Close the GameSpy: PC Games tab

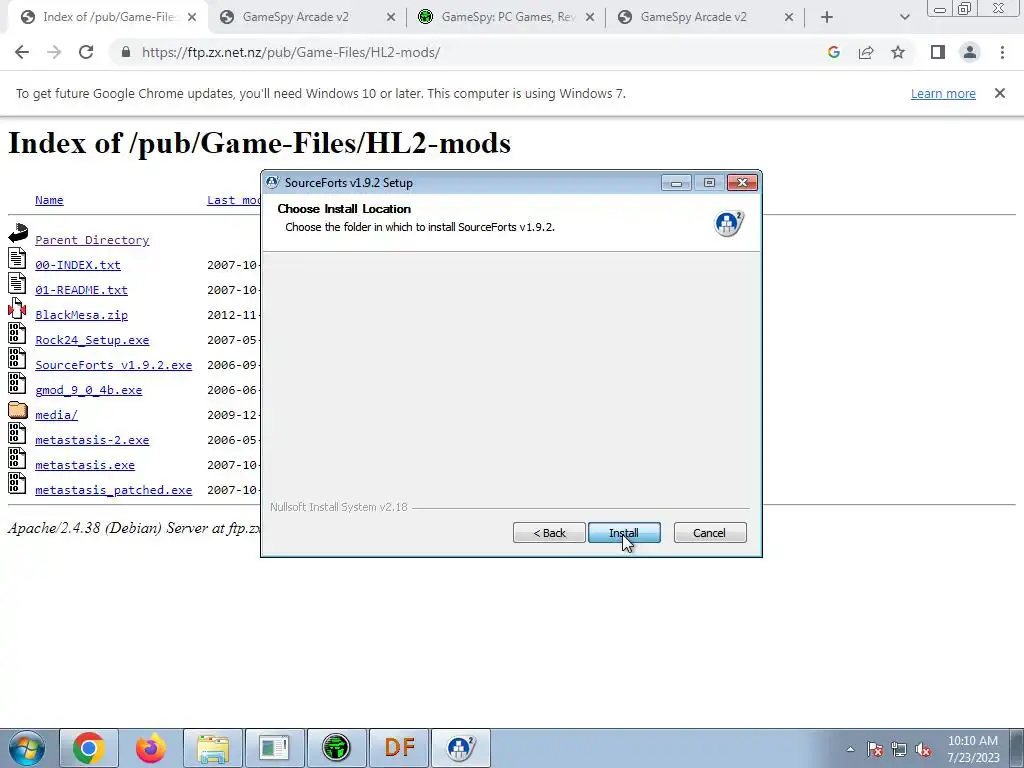[590, 18]
